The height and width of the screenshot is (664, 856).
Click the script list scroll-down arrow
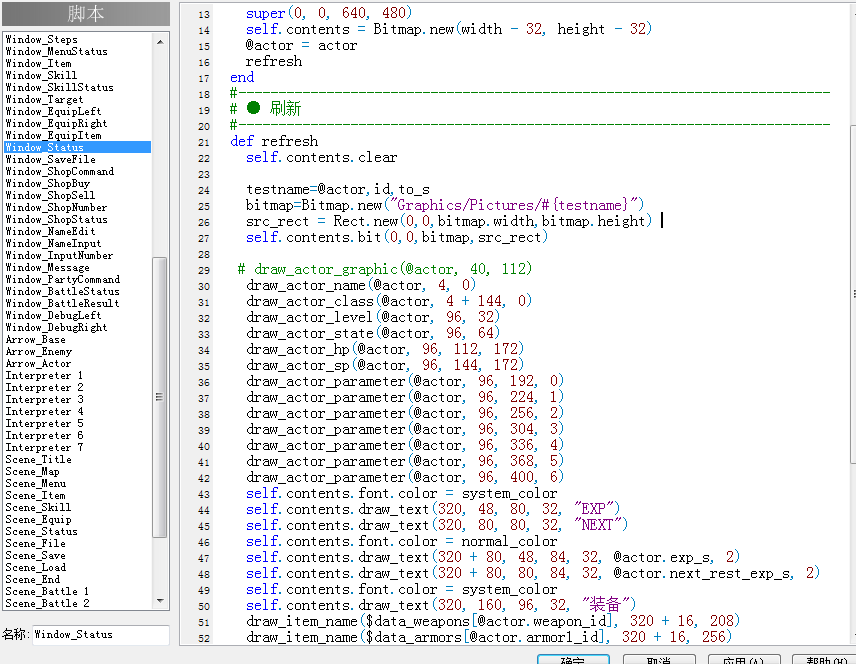(x=160, y=601)
